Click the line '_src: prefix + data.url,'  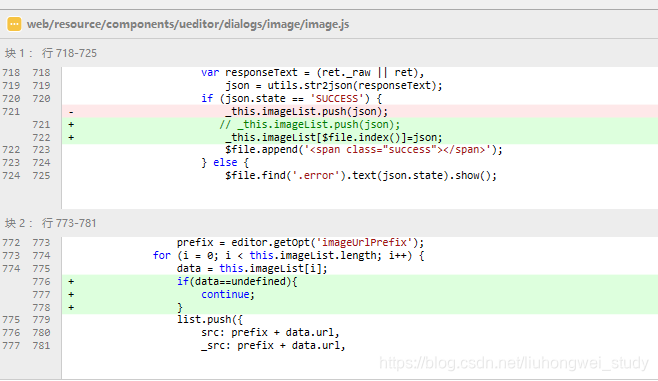pos(273,346)
